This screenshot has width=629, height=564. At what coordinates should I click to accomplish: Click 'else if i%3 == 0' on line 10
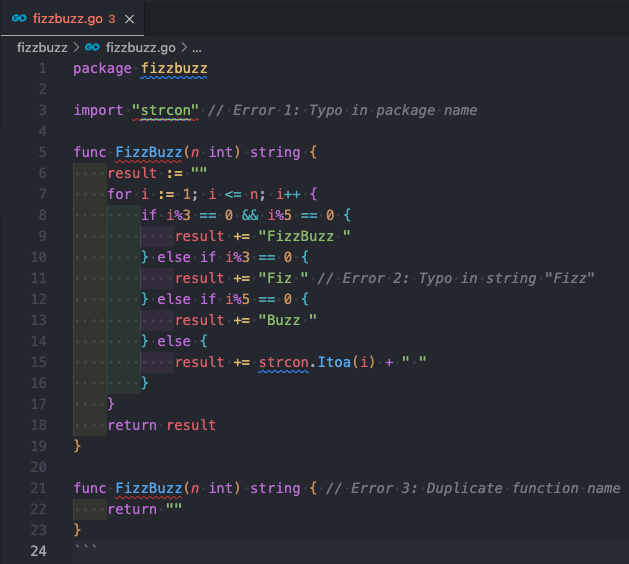pos(225,258)
